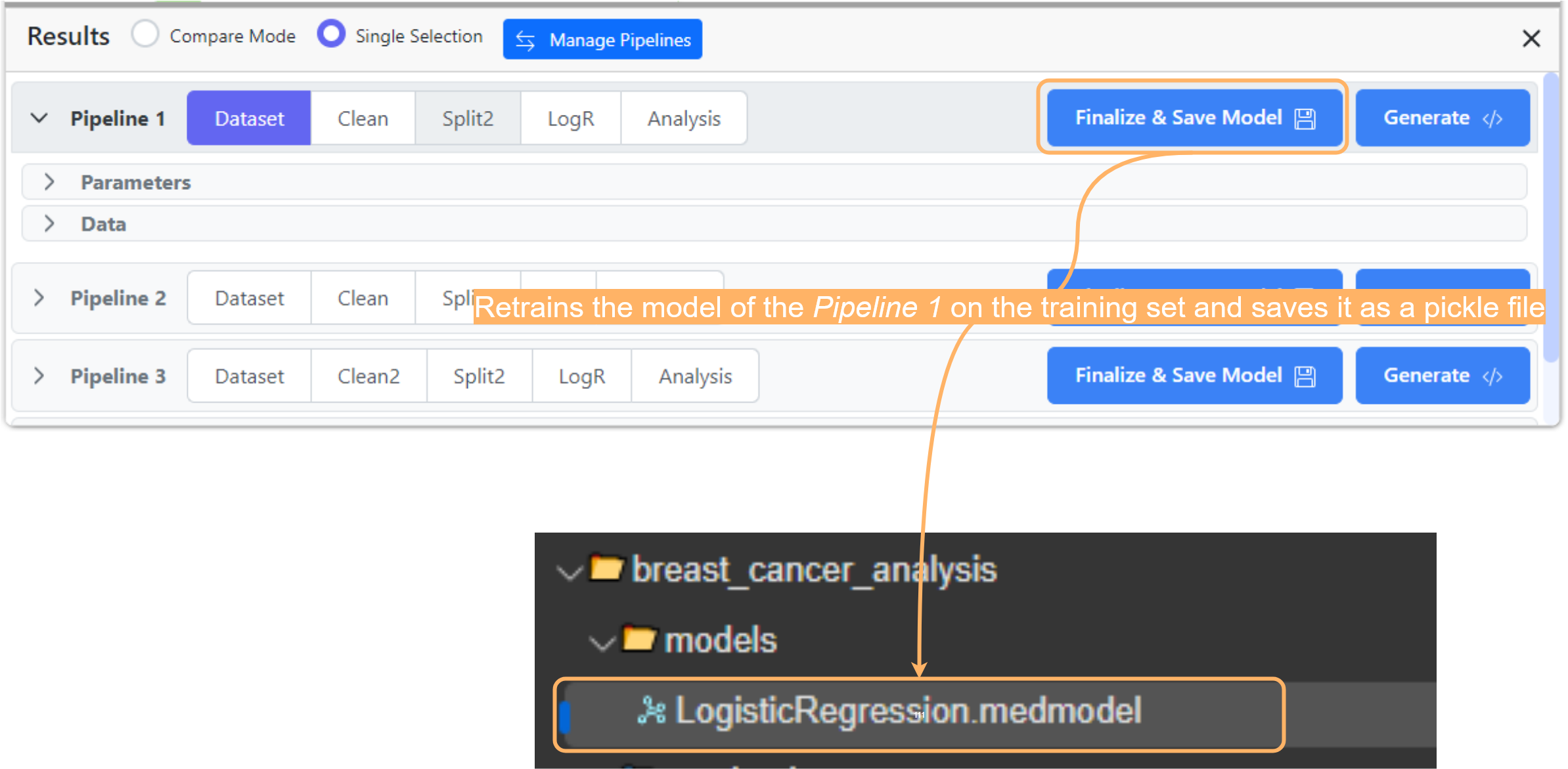This screenshot has width=1568, height=769.
Task: Click the LogisticRegression.medmodel file icon
Action: click(651, 711)
